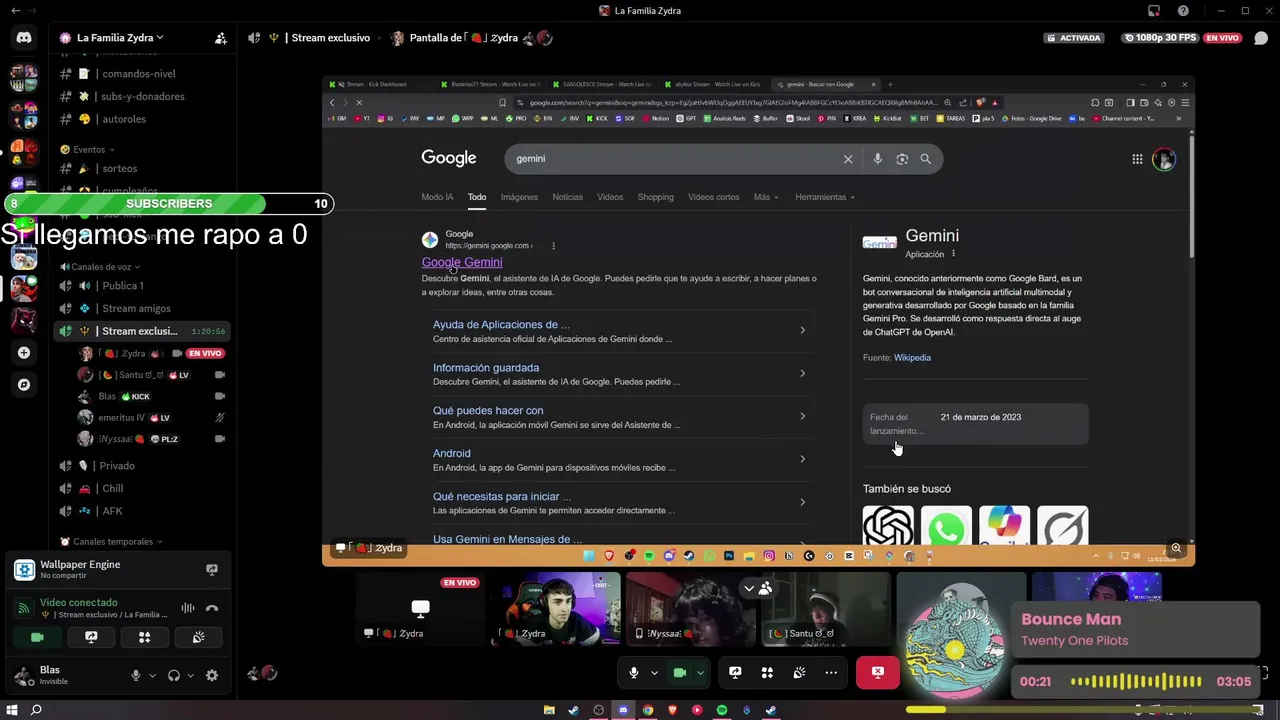1280x720 pixels.
Task: Click the red disconnect call button
Action: pyautogui.click(x=878, y=673)
